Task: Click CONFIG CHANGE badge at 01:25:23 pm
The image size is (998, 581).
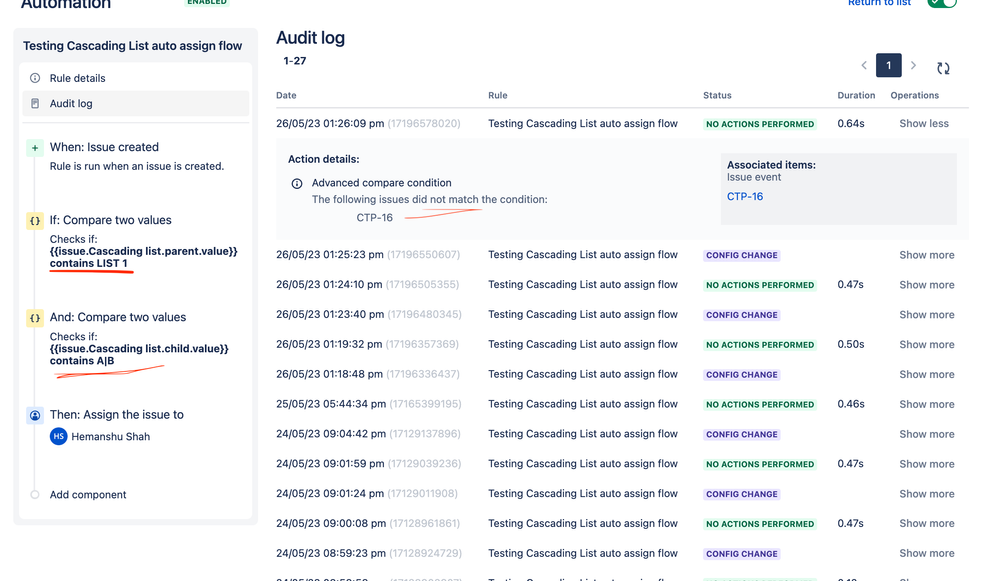Action: point(741,255)
